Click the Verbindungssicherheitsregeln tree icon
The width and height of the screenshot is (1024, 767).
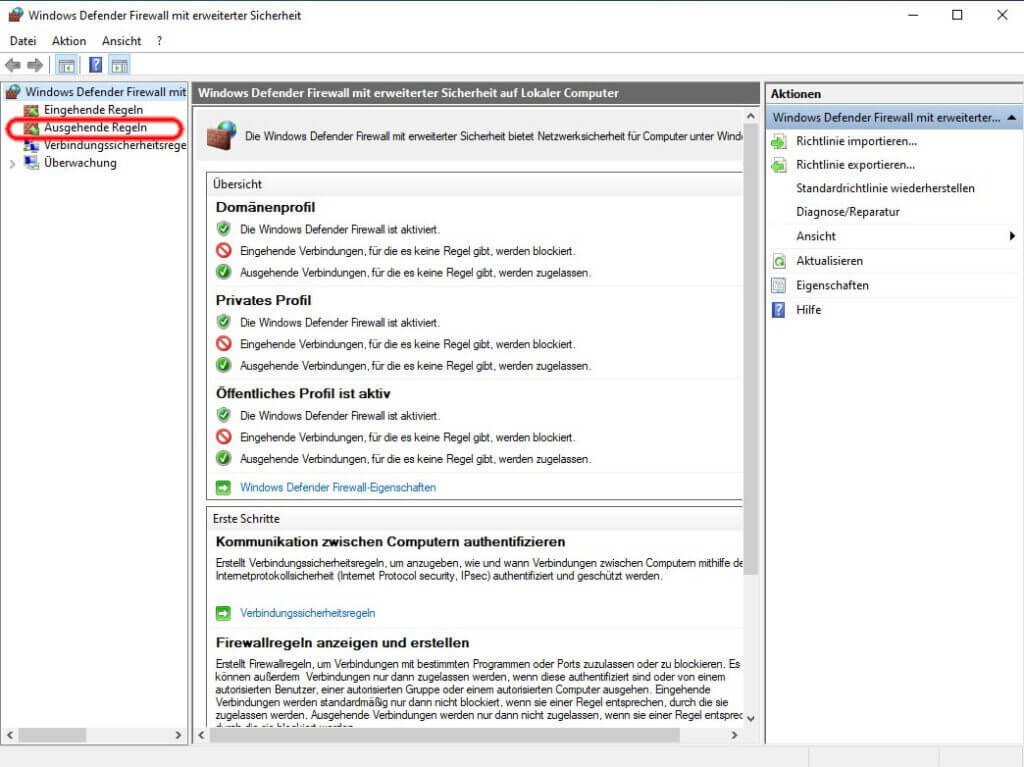(31, 146)
